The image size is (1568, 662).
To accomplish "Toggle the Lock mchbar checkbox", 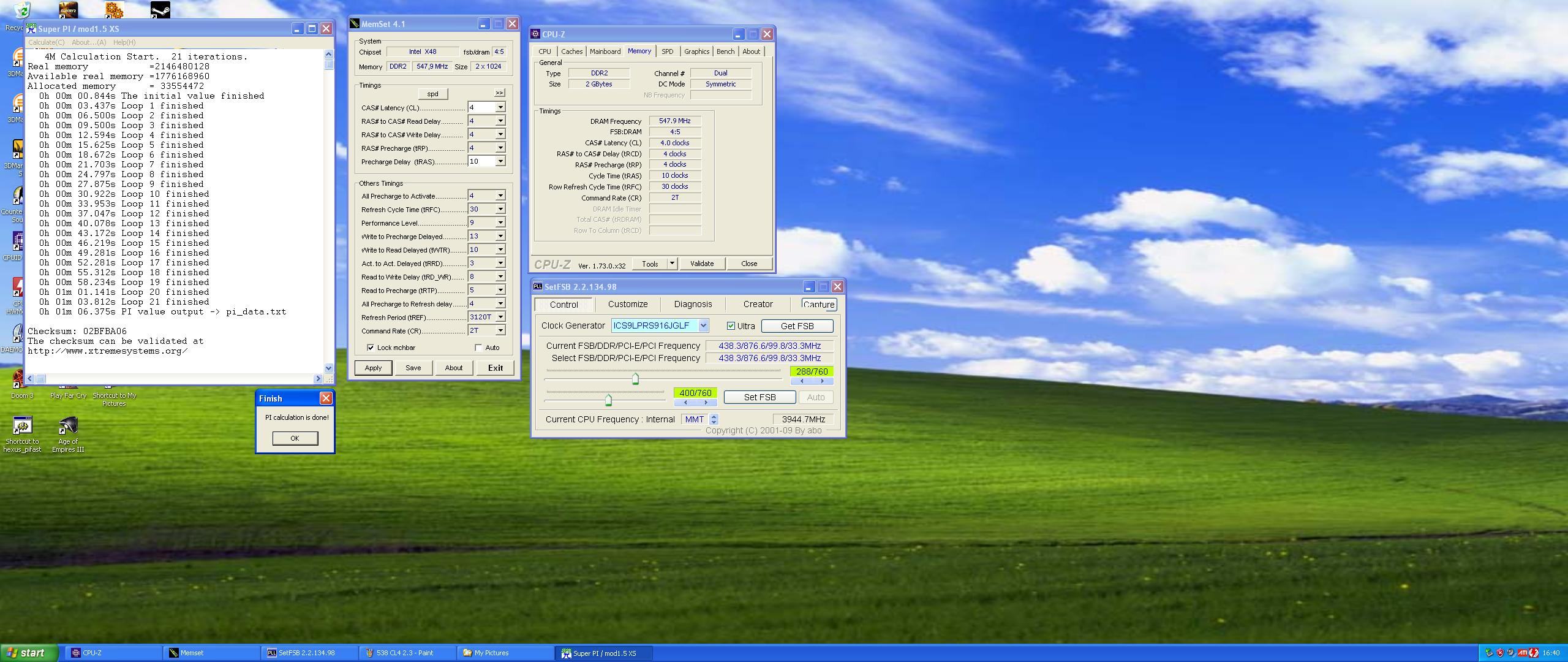I will coord(371,348).
